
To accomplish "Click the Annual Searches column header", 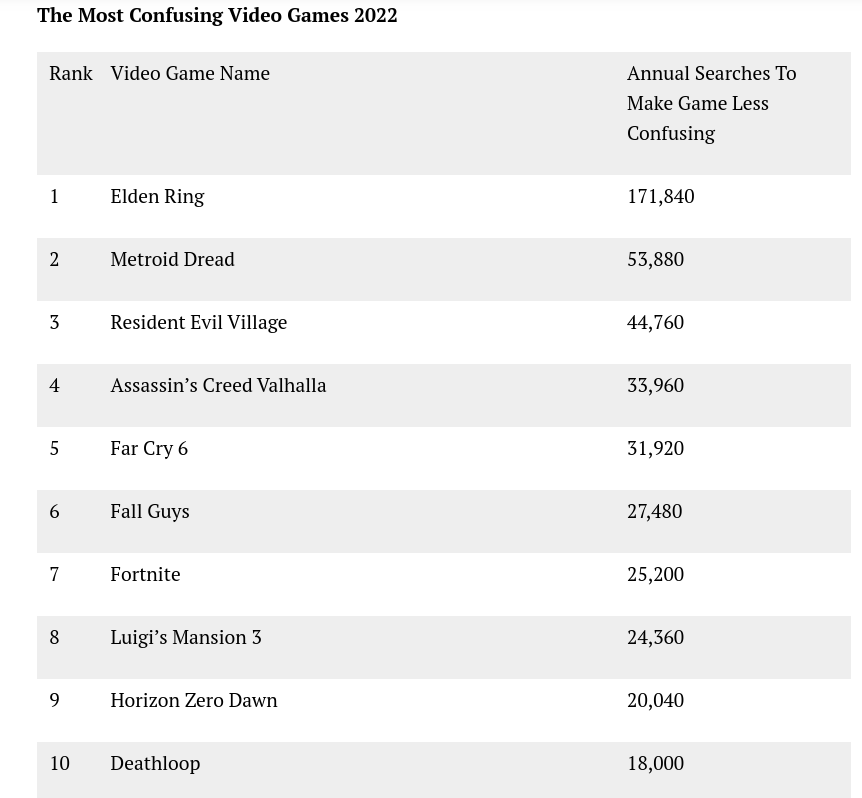I will click(x=711, y=103).
